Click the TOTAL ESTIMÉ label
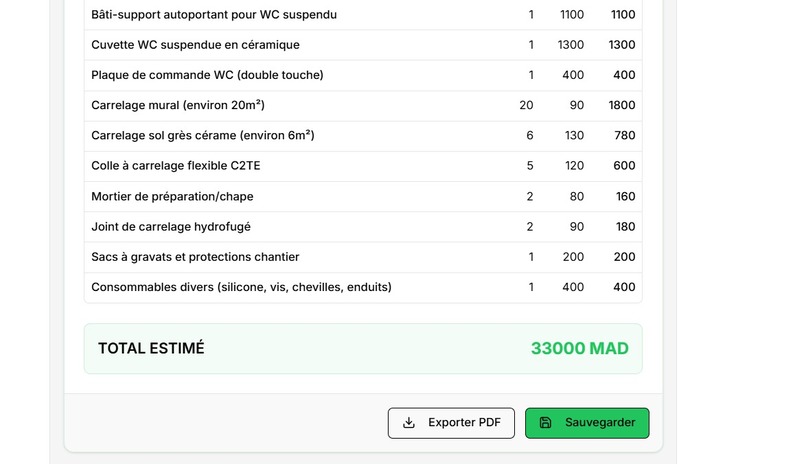The width and height of the screenshot is (806, 464). click(x=151, y=348)
